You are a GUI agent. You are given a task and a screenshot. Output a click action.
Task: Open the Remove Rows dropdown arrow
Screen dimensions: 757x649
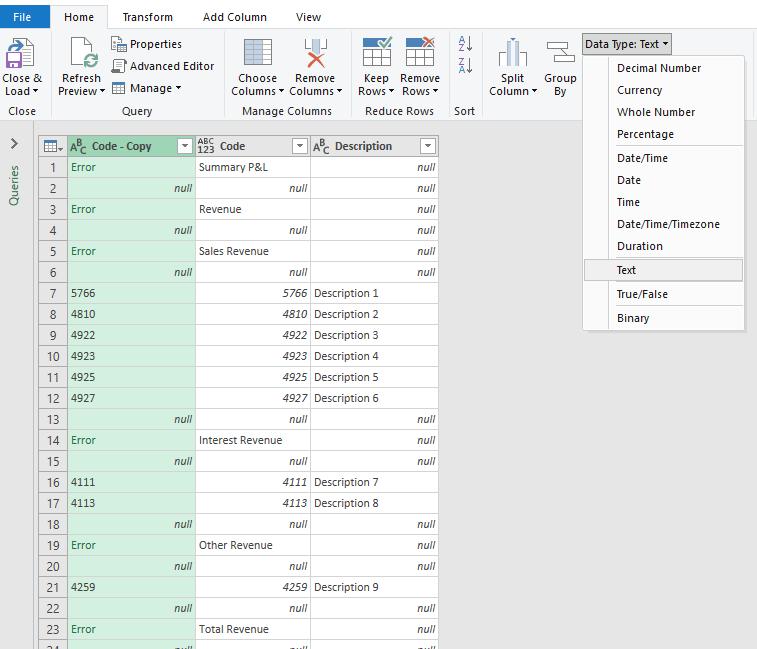click(x=435, y=91)
